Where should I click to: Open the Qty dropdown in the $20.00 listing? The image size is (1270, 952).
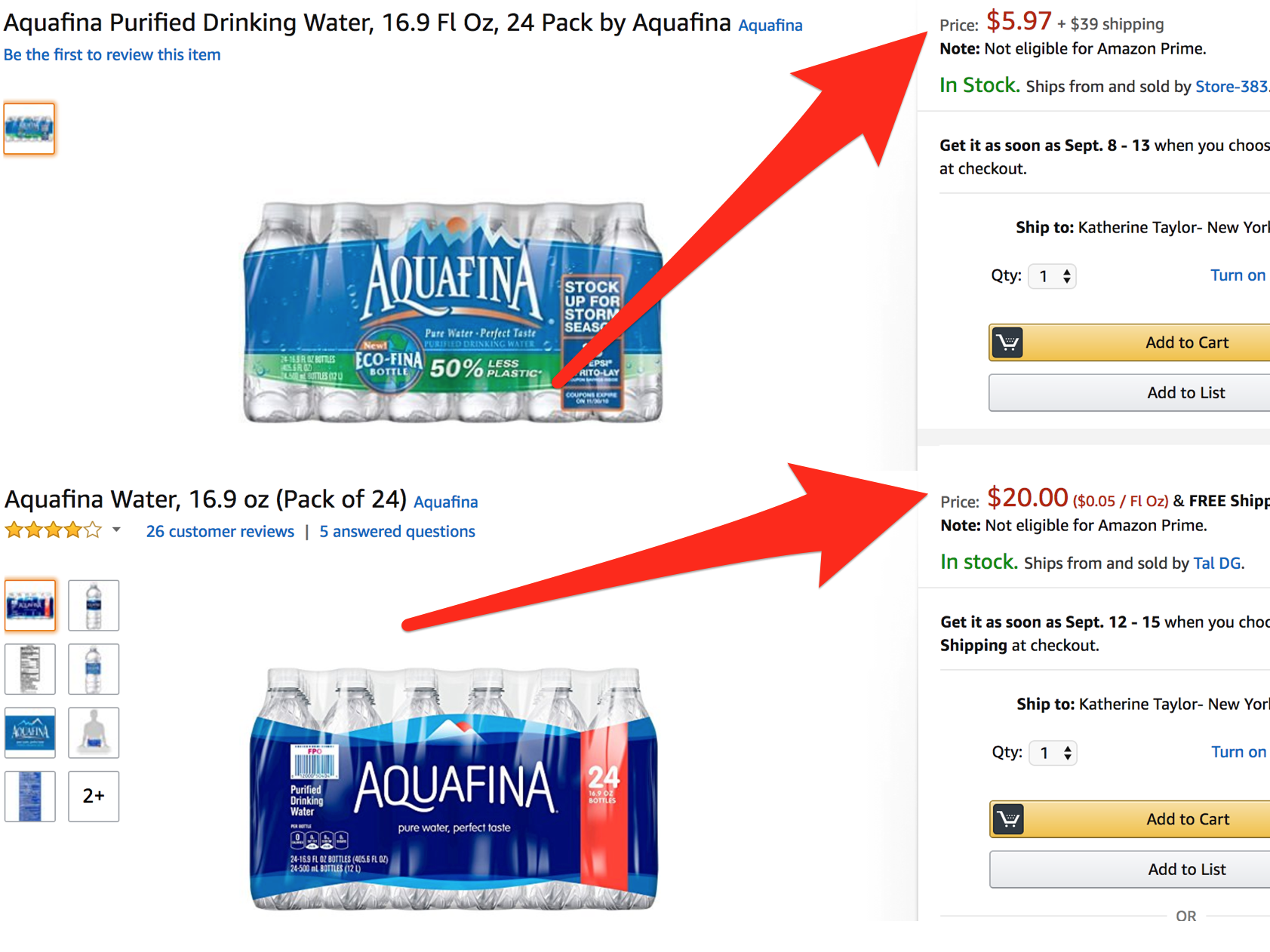point(1053,753)
